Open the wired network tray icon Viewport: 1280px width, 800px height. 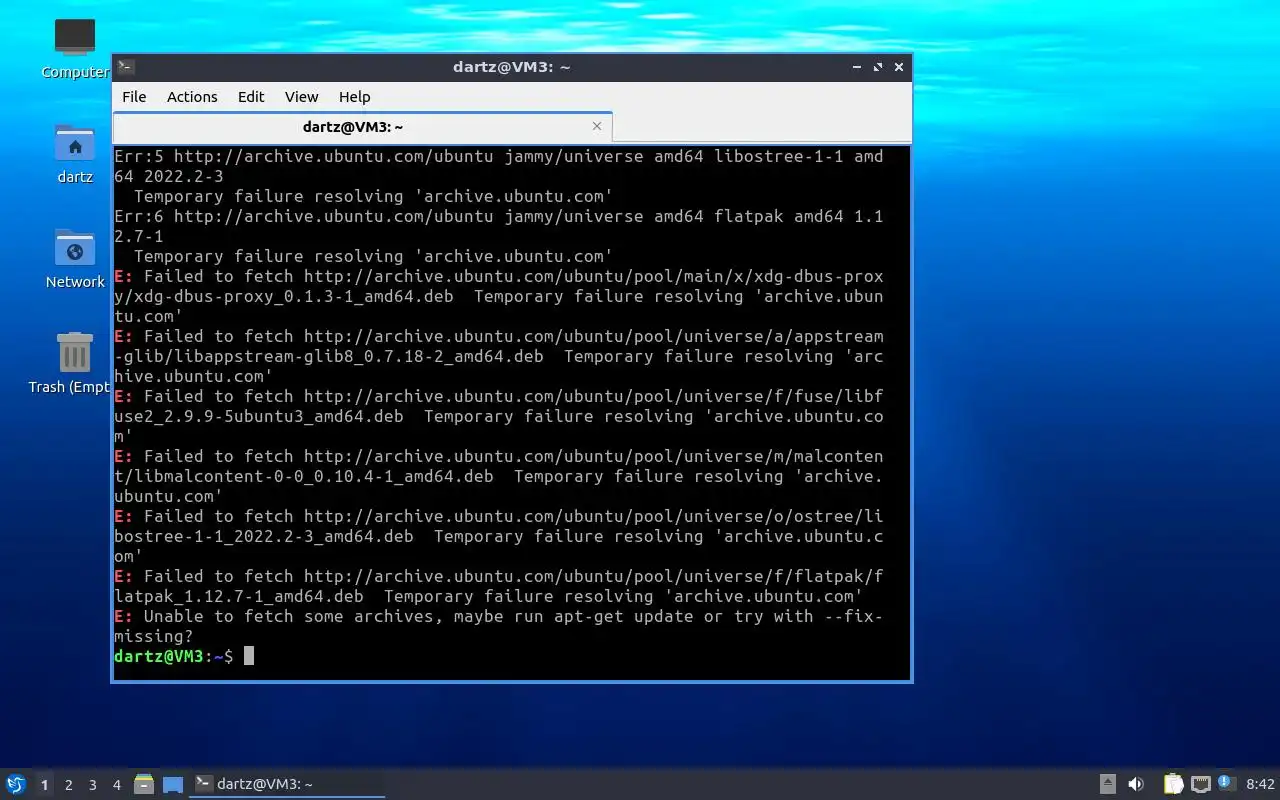pos(1201,784)
